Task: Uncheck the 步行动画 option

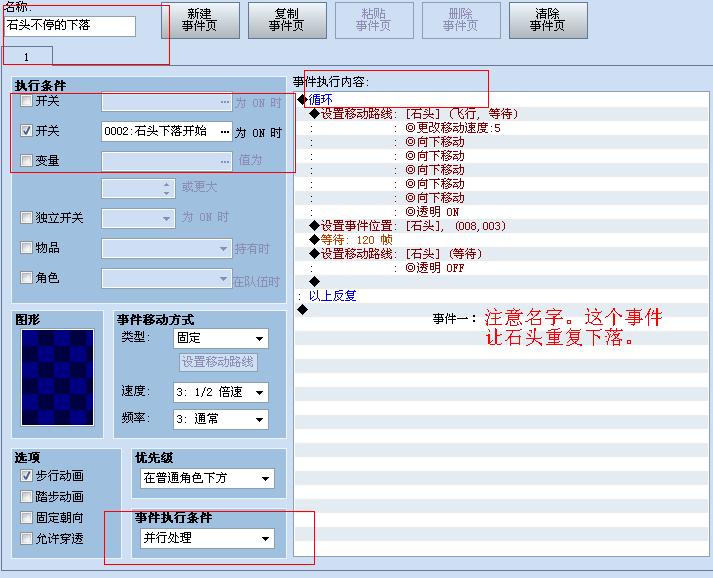Action: (x=26, y=476)
